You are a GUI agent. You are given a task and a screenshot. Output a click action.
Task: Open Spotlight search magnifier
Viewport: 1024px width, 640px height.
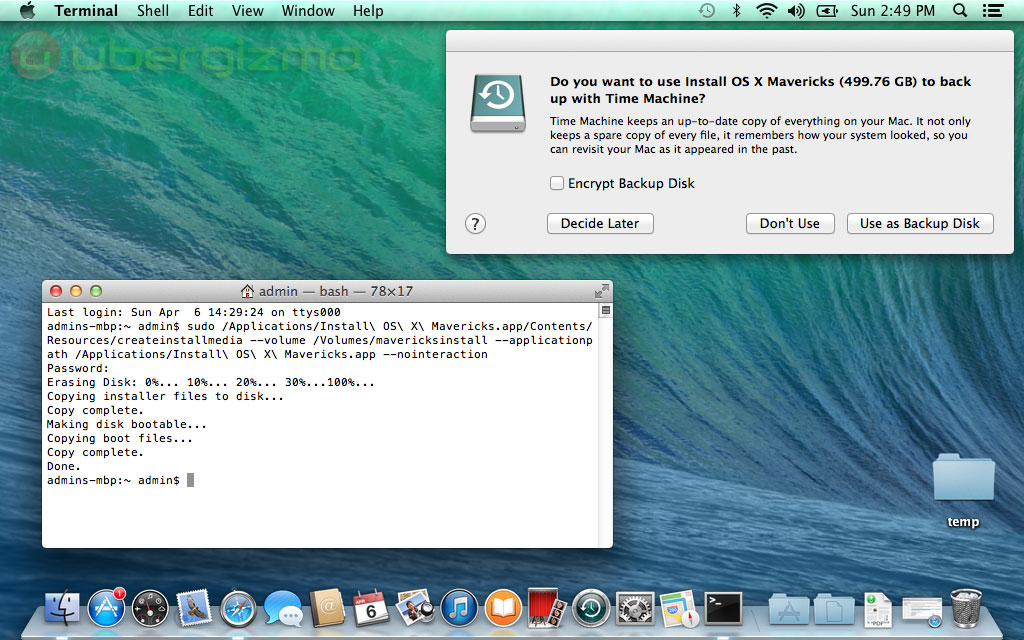point(960,10)
